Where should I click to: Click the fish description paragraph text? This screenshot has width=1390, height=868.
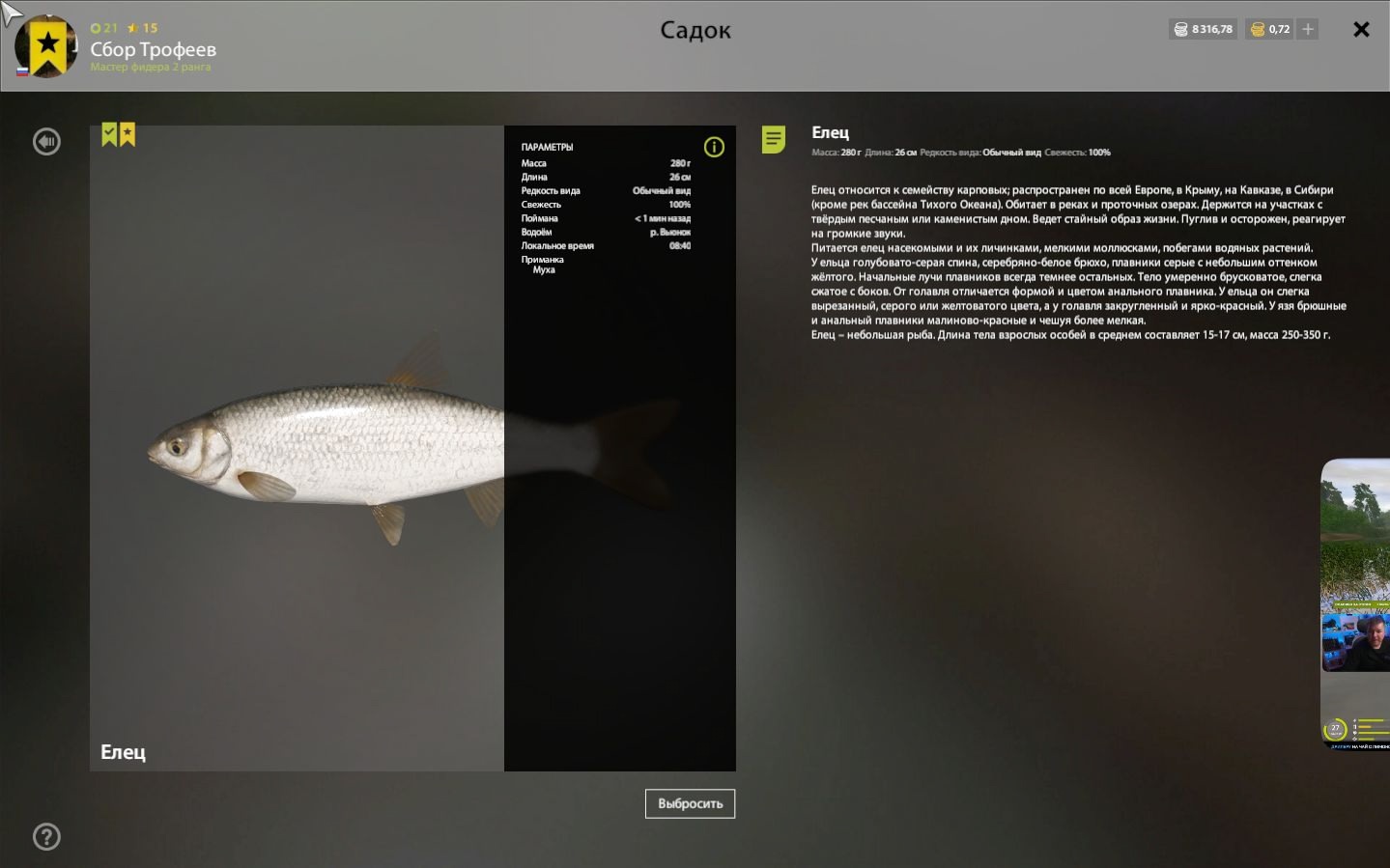click(1078, 263)
